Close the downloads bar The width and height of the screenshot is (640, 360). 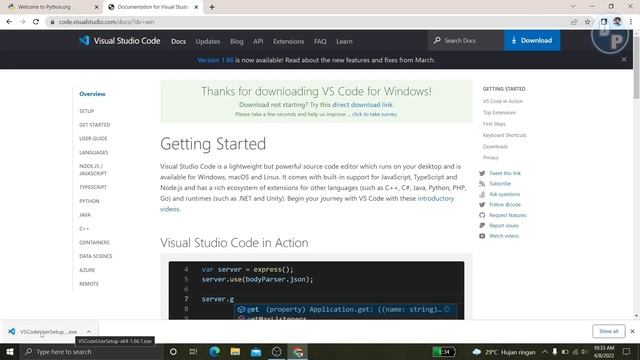[632, 331]
